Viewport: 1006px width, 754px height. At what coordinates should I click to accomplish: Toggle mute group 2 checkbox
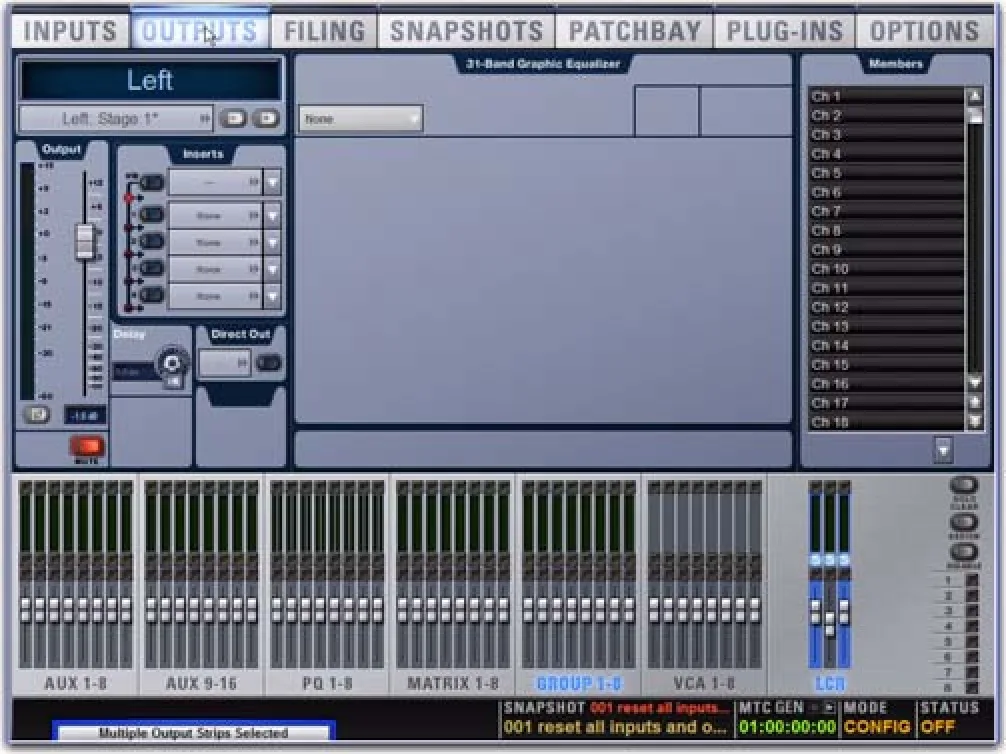[972, 596]
